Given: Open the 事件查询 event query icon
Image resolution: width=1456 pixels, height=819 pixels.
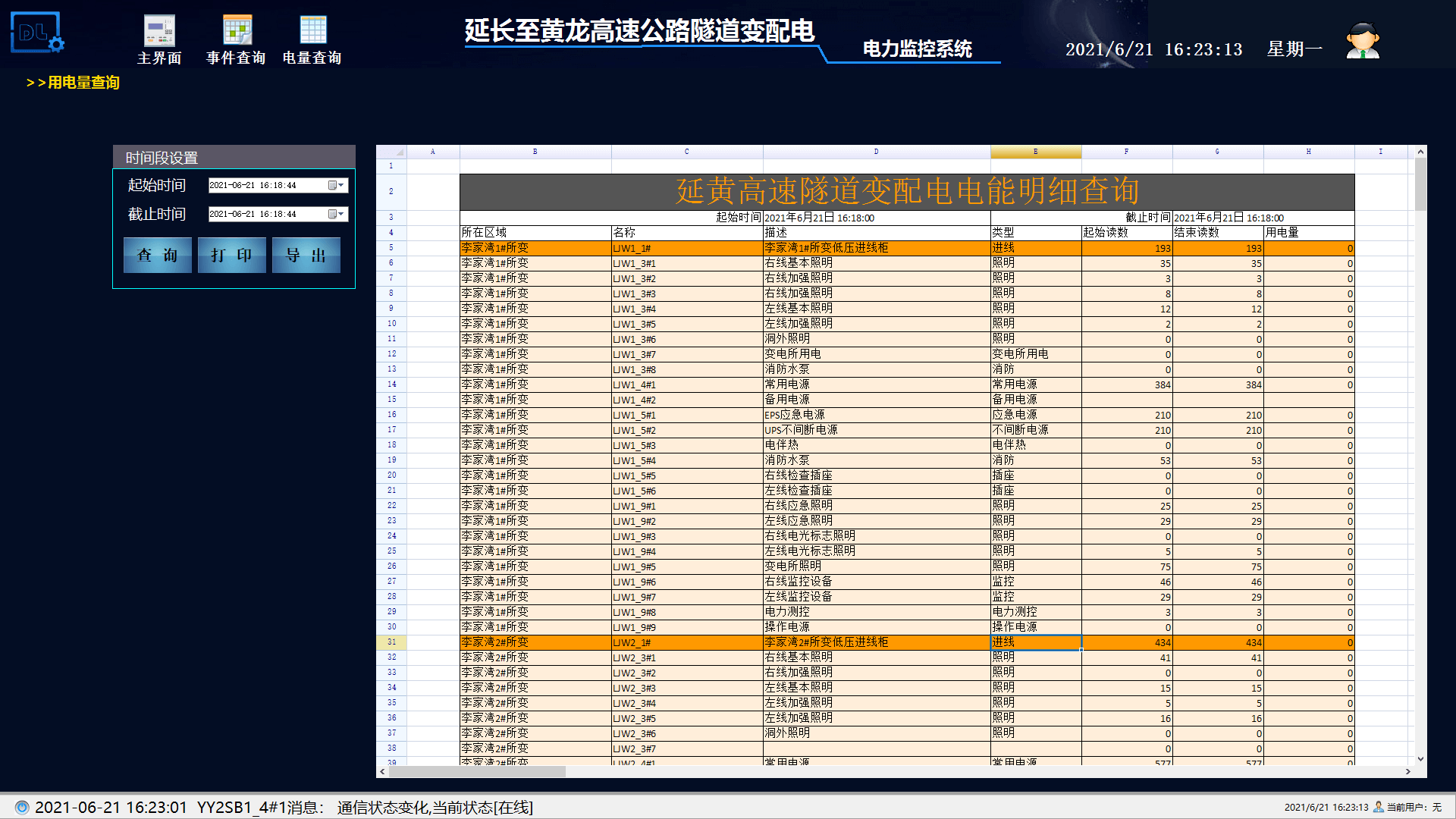Looking at the screenshot, I should coord(237,31).
